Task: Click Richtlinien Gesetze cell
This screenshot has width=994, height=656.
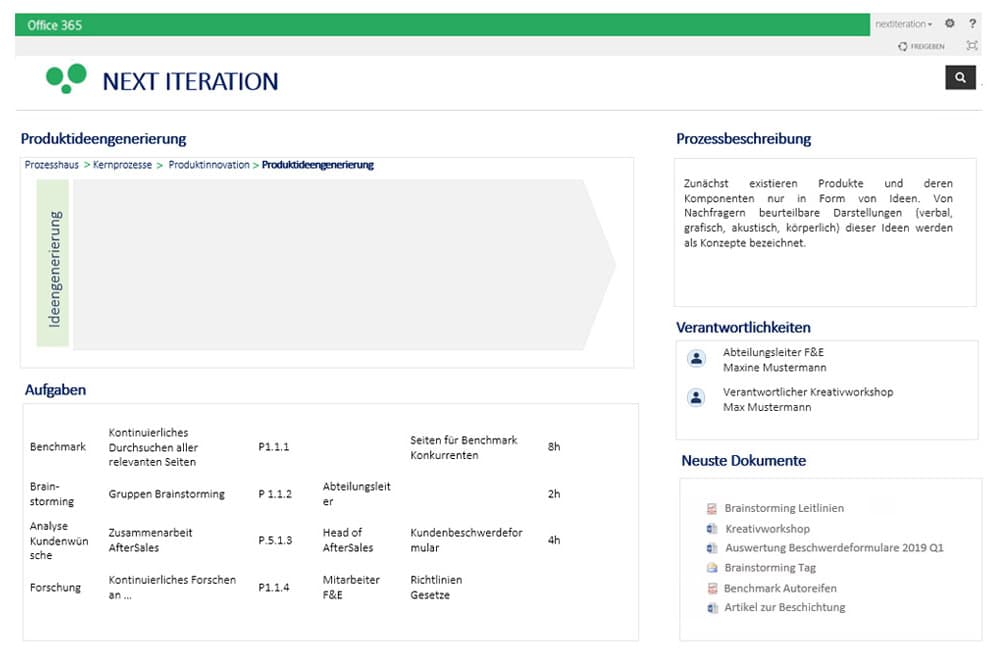Action: [436, 588]
